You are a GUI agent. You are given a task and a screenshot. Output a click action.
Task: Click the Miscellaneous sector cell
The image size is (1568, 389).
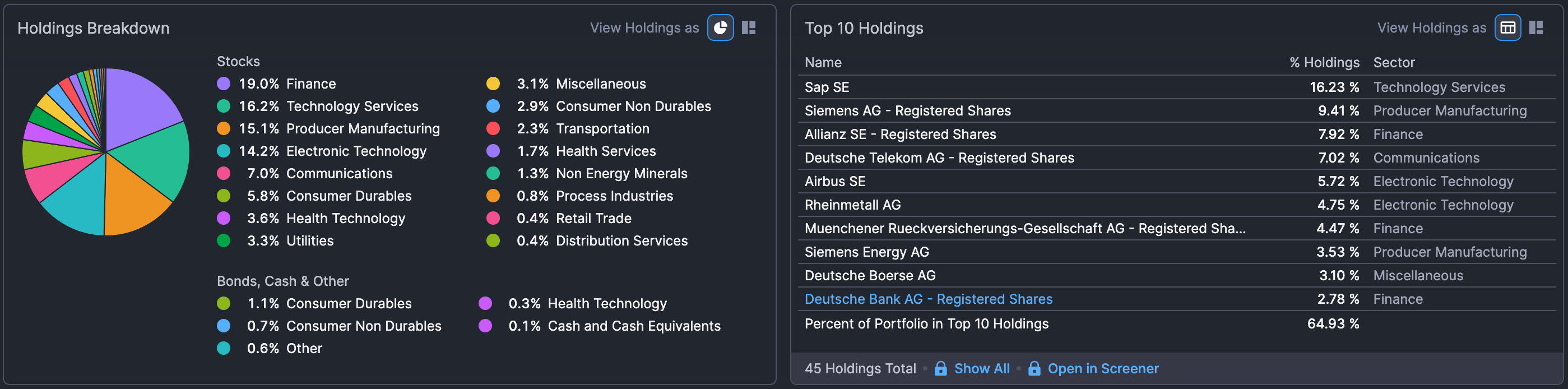[1418, 276]
